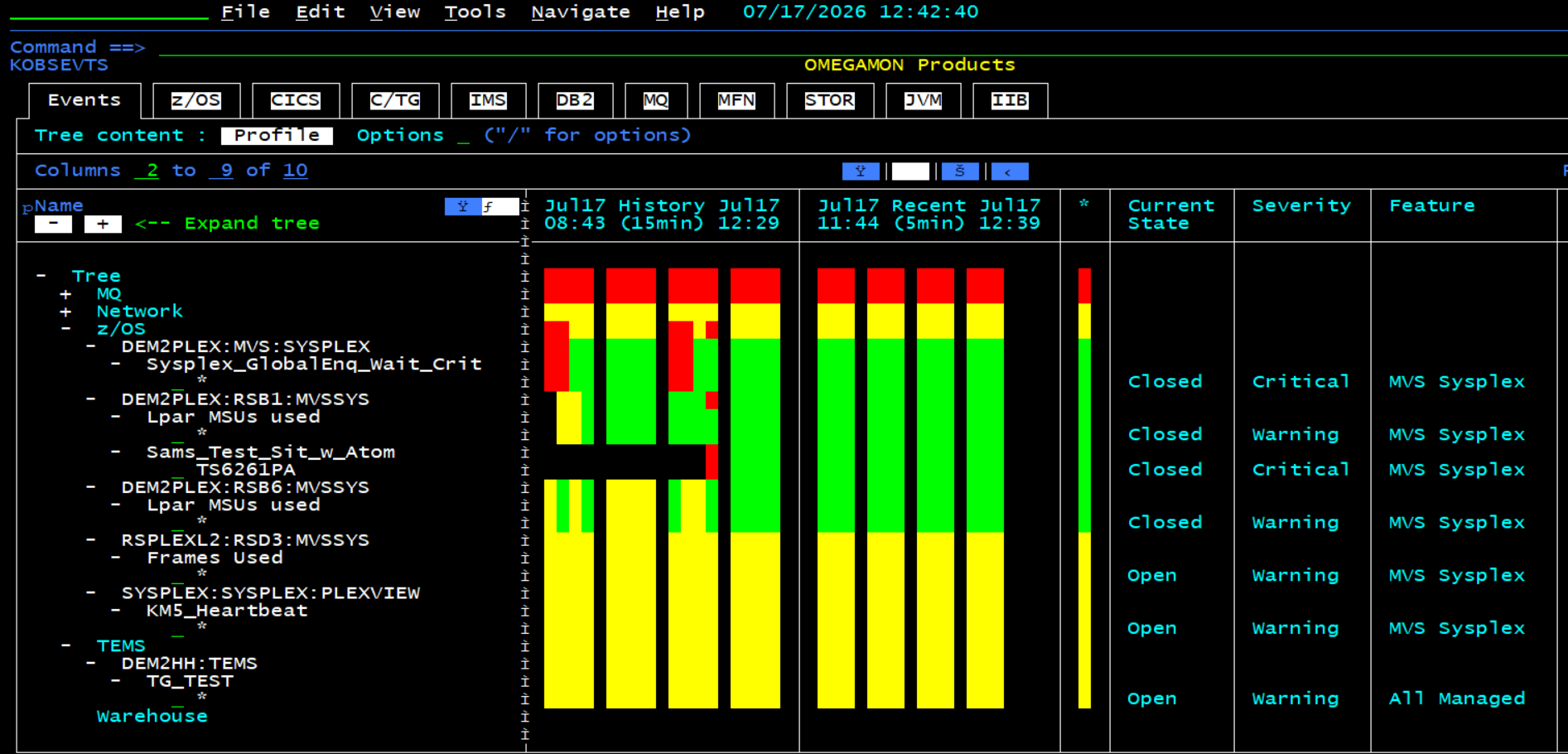Viewport: 1568px width, 754px height.
Task: Click the asterisk column header
Action: (x=1084, y=204)
